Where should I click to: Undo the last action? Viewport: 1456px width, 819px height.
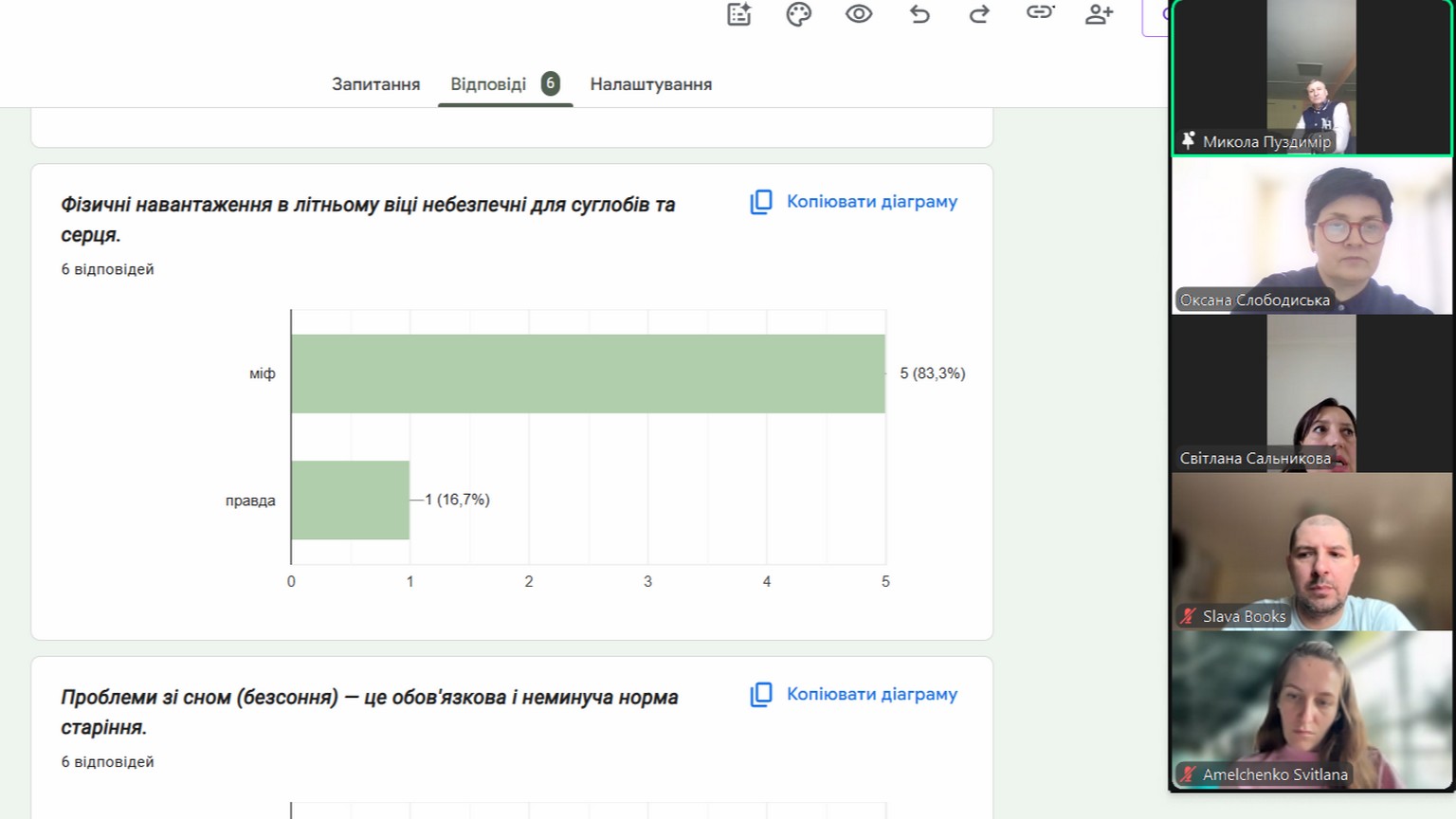point(919,14)
